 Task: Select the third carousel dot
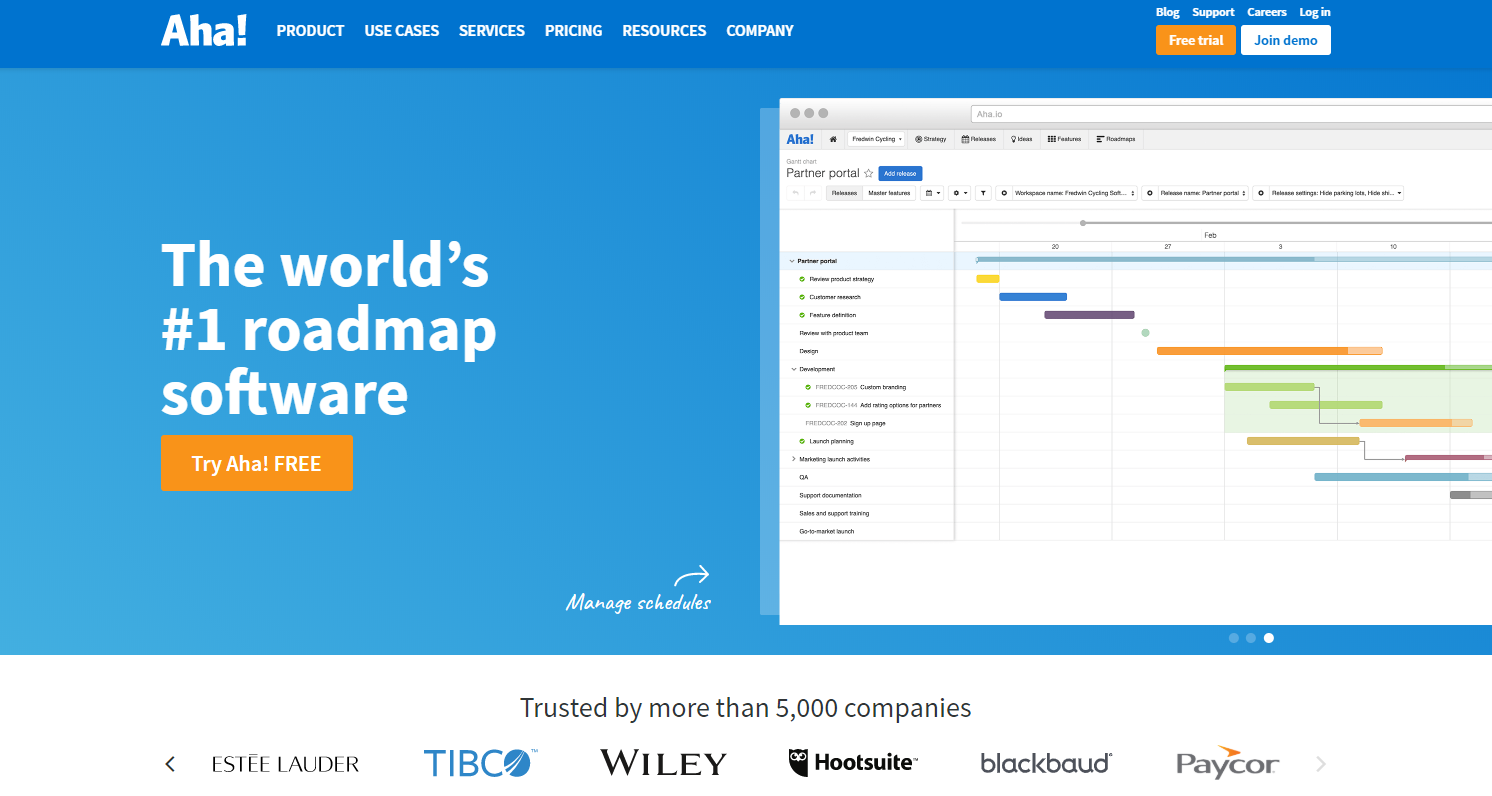[1269, 638]
